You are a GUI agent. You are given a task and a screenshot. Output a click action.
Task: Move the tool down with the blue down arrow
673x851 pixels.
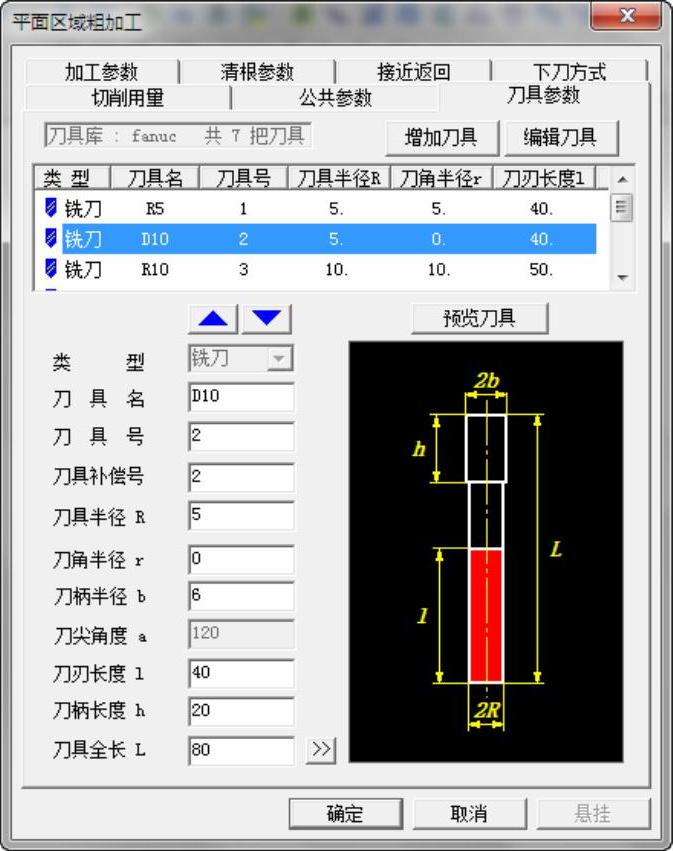[x=266, y=319]
